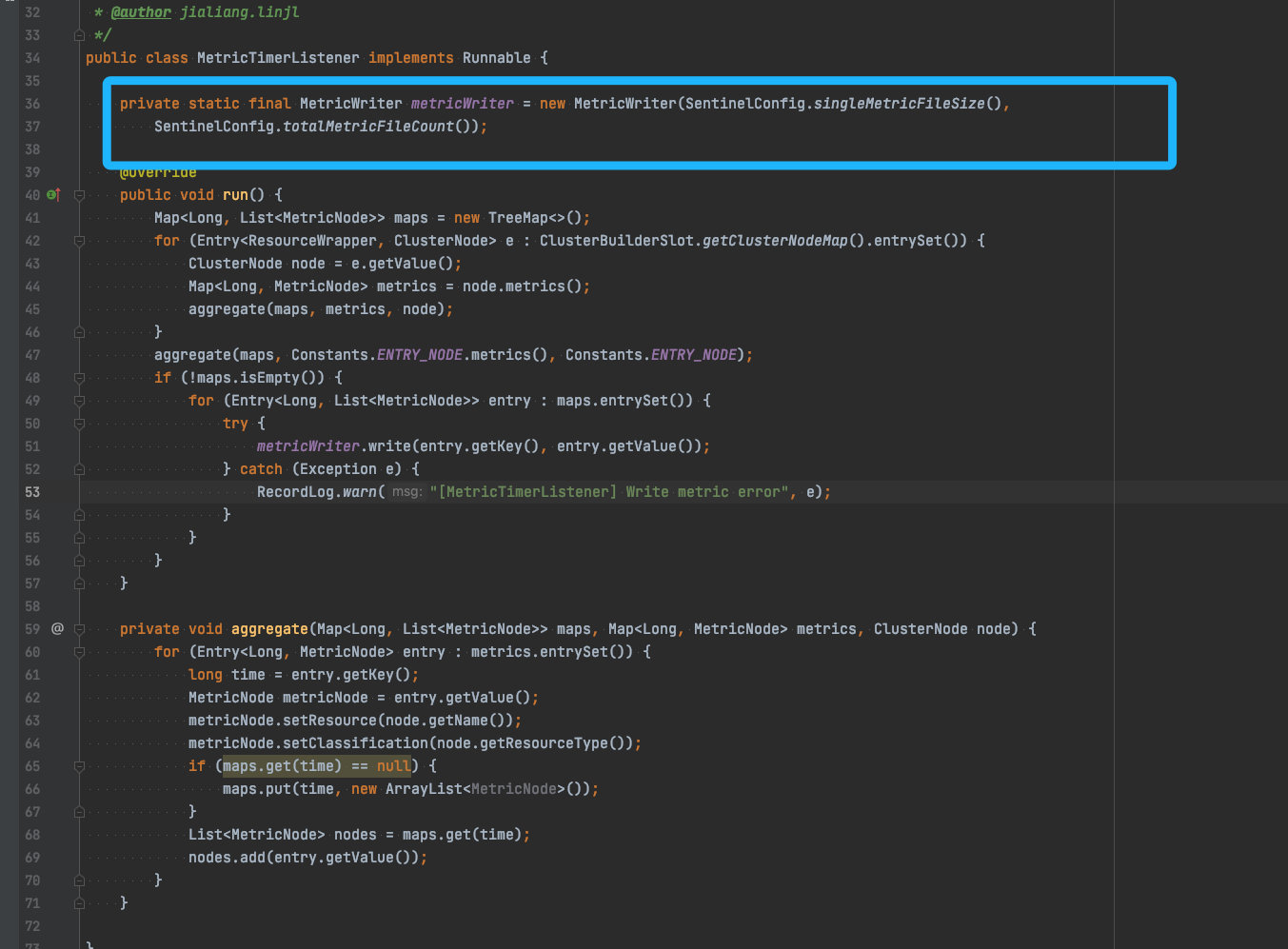This screenshot has width=1288, height=949.
Task: Click the "Write metric error" string literal
Action: 609,492
